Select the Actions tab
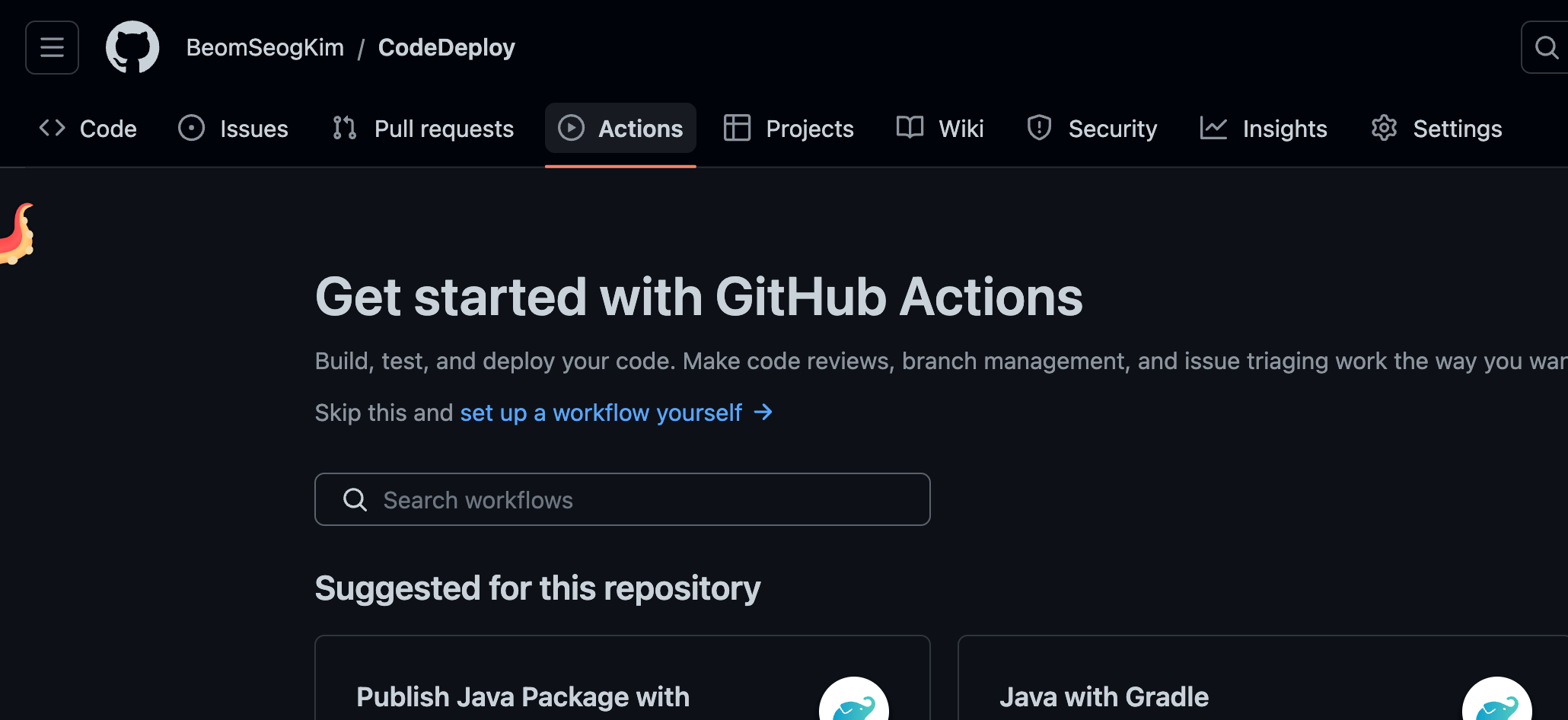Screen dimensions: 1568x720 click(x=620, y=129)
